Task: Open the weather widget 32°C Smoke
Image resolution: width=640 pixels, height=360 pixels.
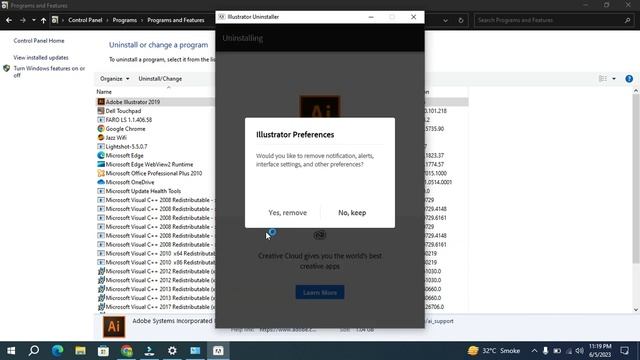Action: [x=494, y=351]
